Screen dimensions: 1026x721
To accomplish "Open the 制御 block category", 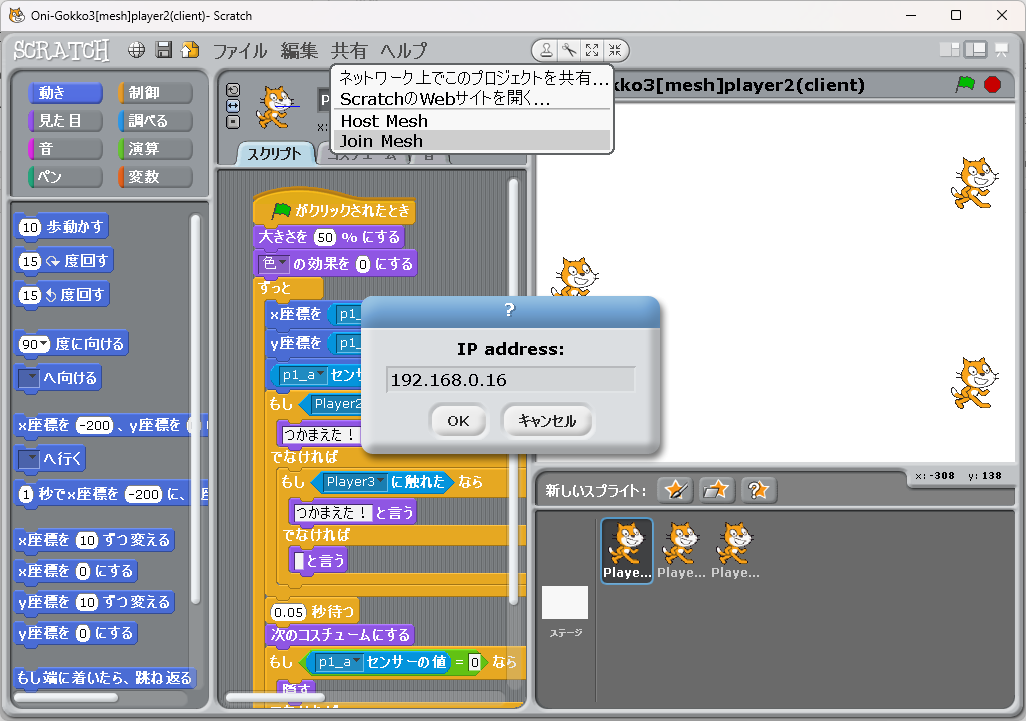I will tap(155, 93).
